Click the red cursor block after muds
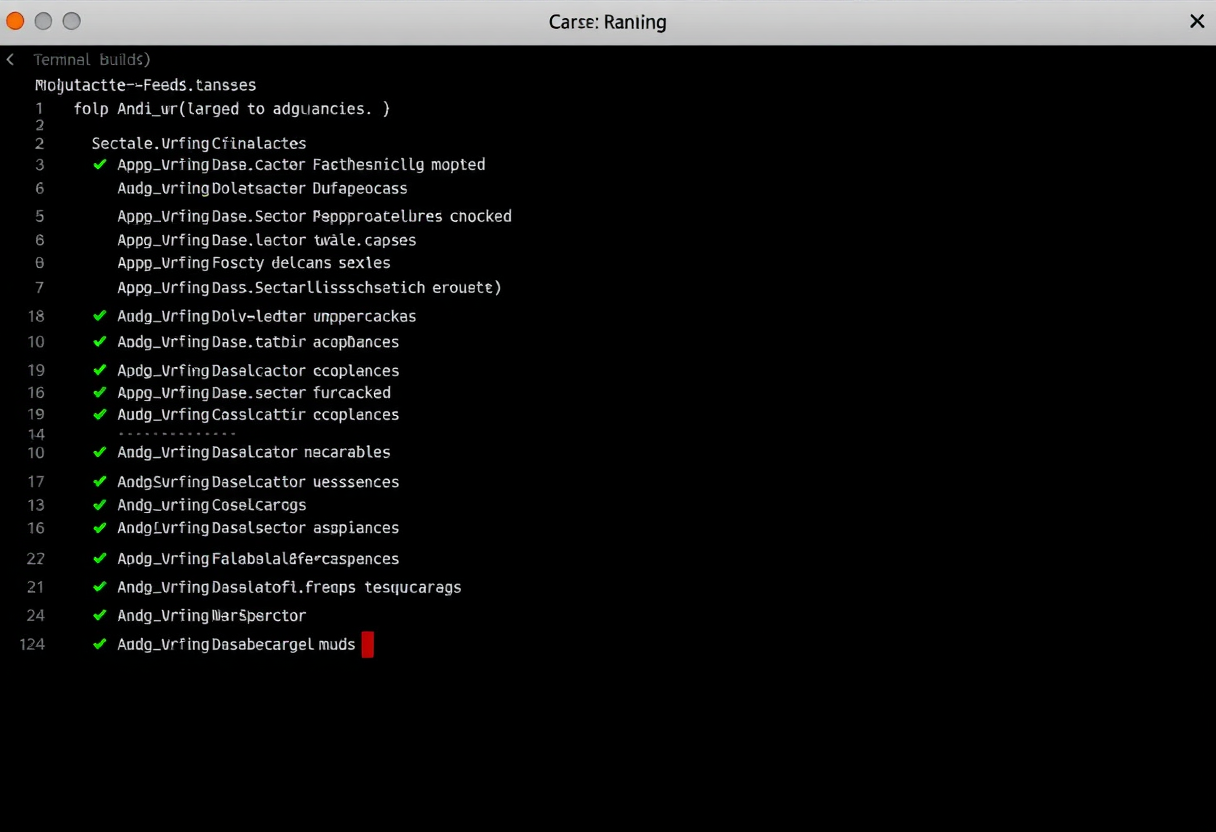The image size is (1216, 832). (367, 644)
